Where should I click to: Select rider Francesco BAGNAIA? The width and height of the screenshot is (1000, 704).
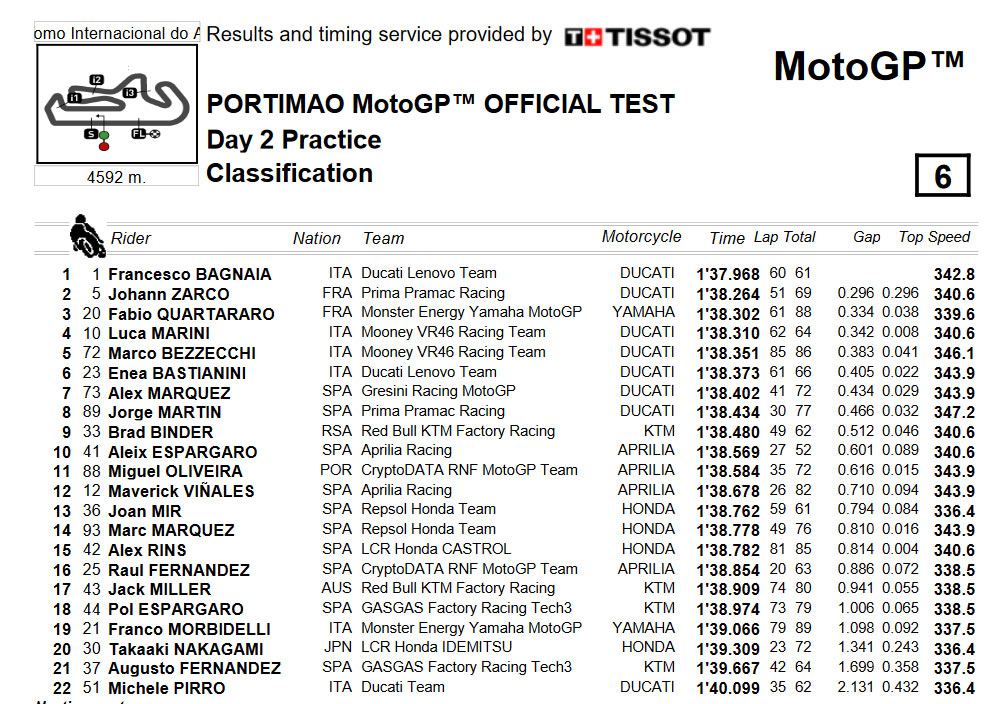[x=189, y=274]
